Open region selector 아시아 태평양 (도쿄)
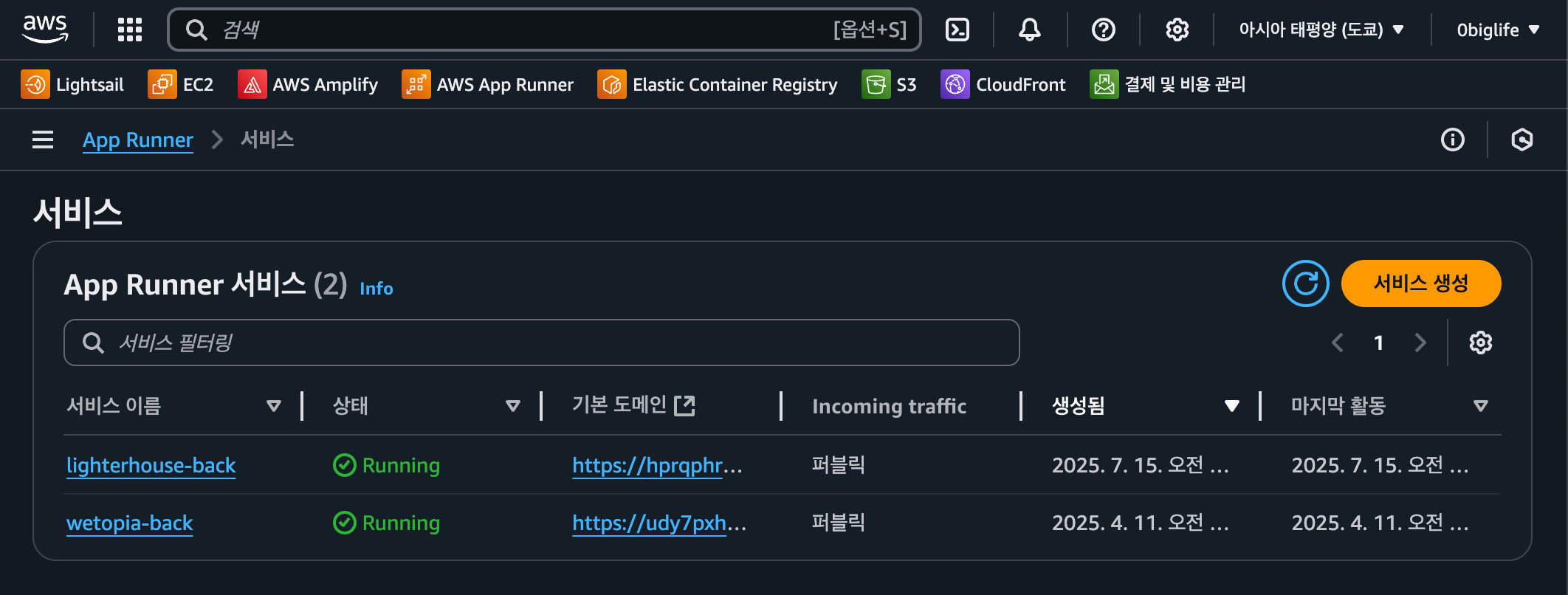The width and height of the screenshot is (1568, 595). [x=1321, y=30]
